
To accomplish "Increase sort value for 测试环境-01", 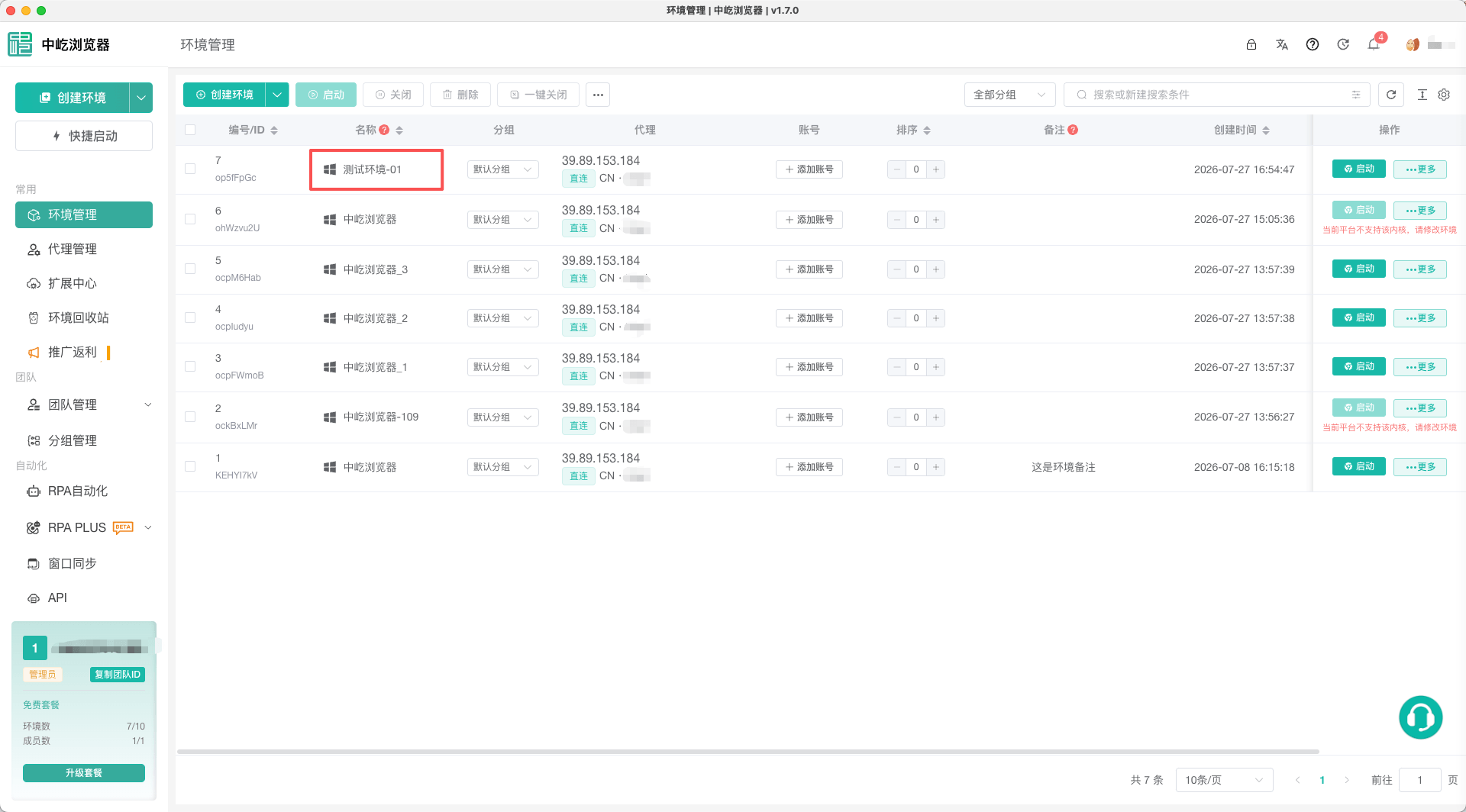I will point(936,169).
